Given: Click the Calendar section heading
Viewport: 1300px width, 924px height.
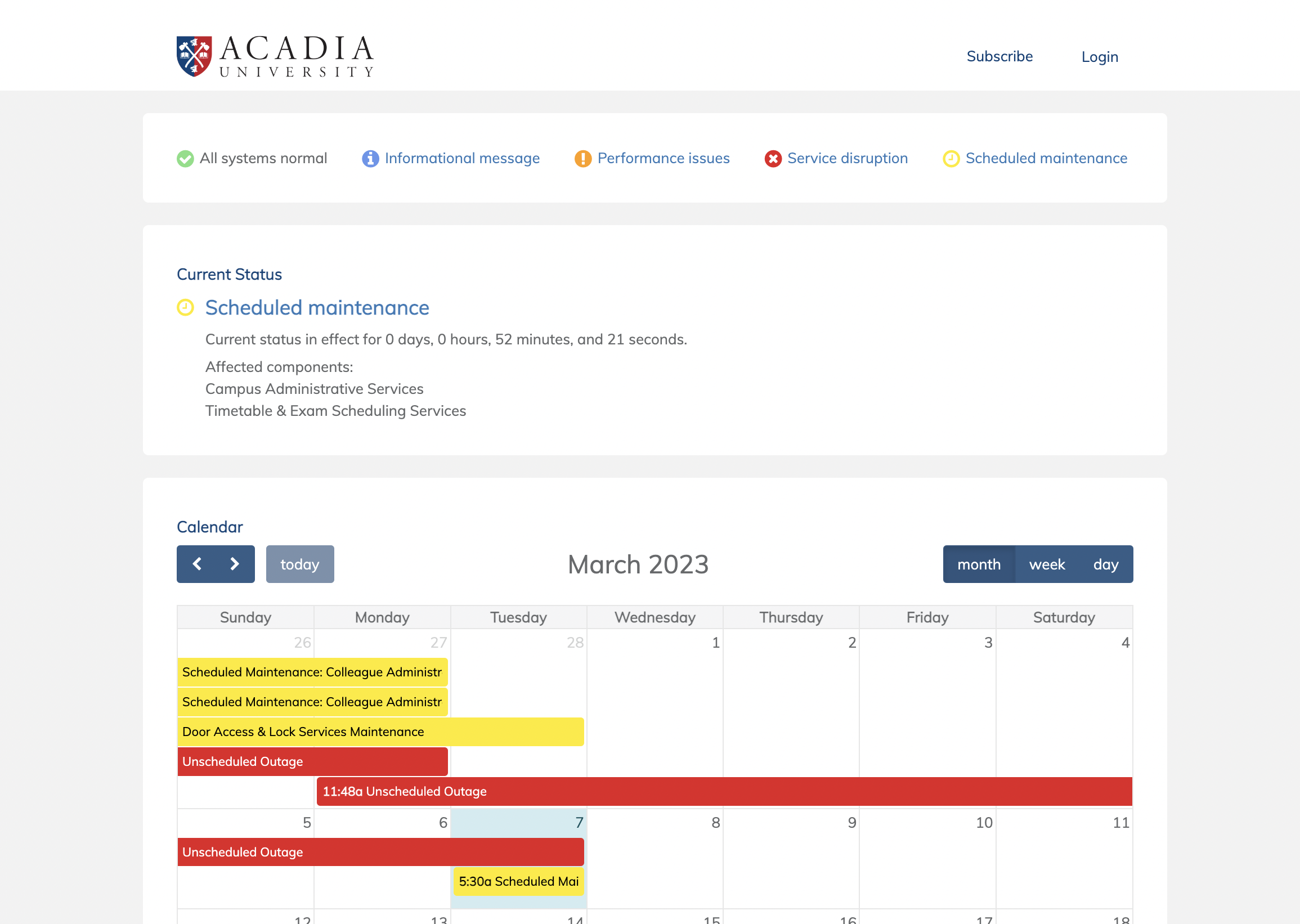Looking at the screenshot, I should tap(210, 527).
